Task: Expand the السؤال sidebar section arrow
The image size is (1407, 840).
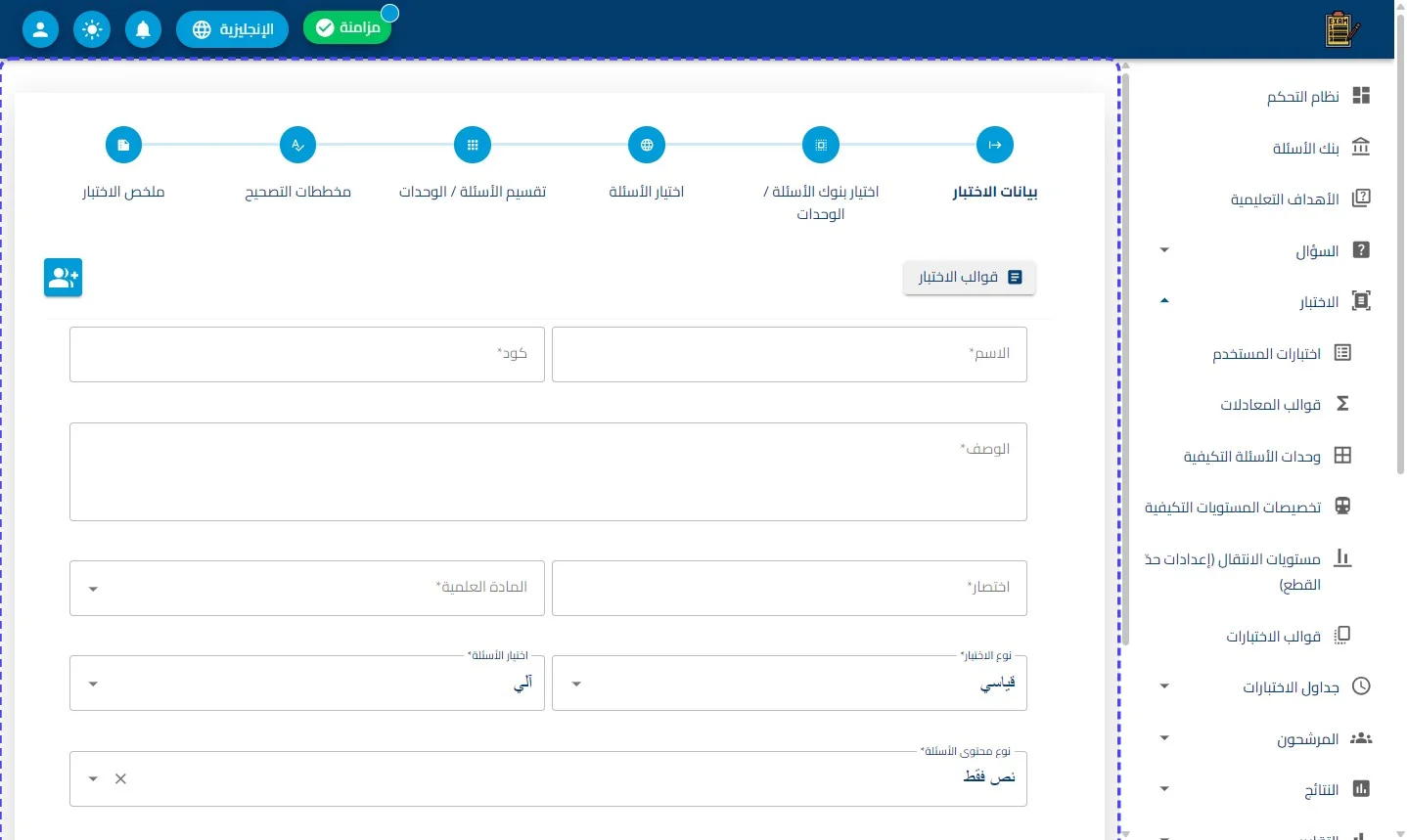Action: (1164, 250)
